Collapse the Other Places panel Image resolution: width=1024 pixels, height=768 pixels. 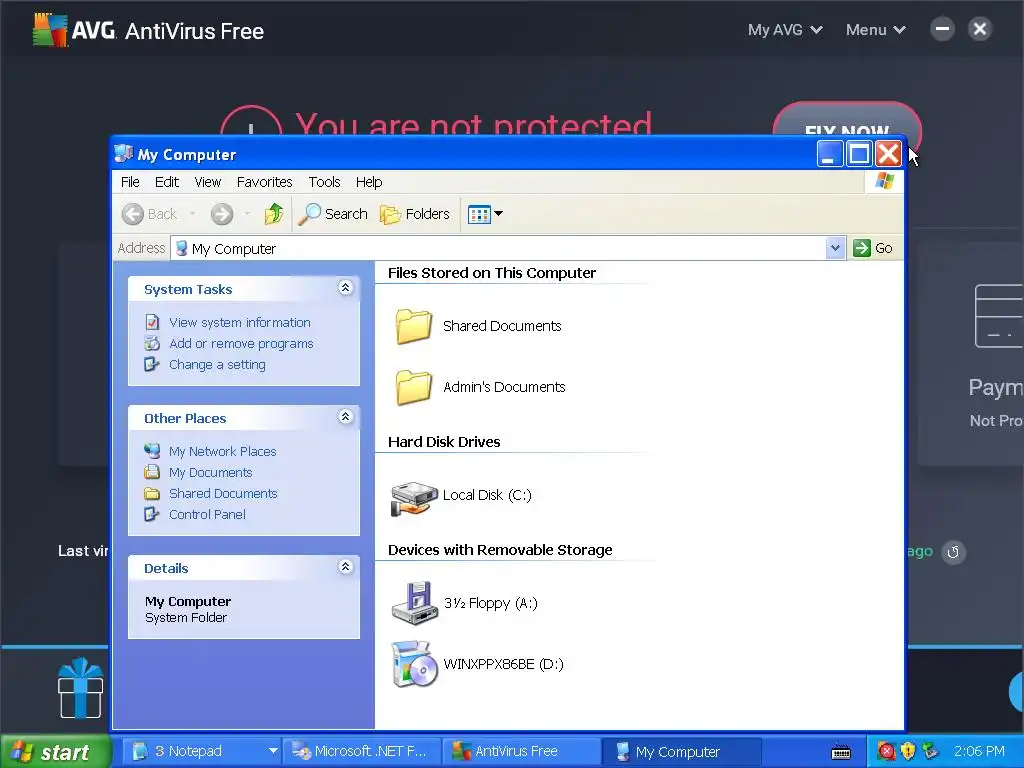tap(345, 417)
